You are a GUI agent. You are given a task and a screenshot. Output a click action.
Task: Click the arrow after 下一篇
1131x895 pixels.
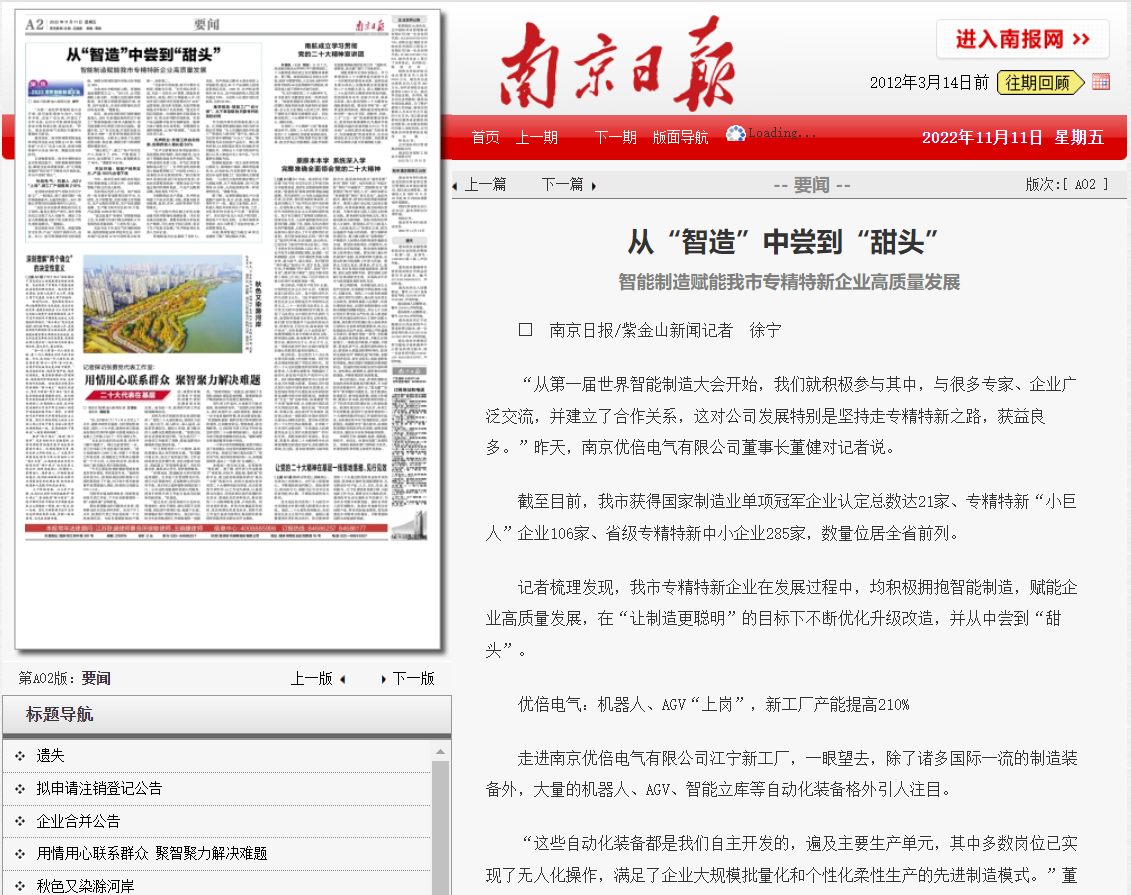point(592,185)
